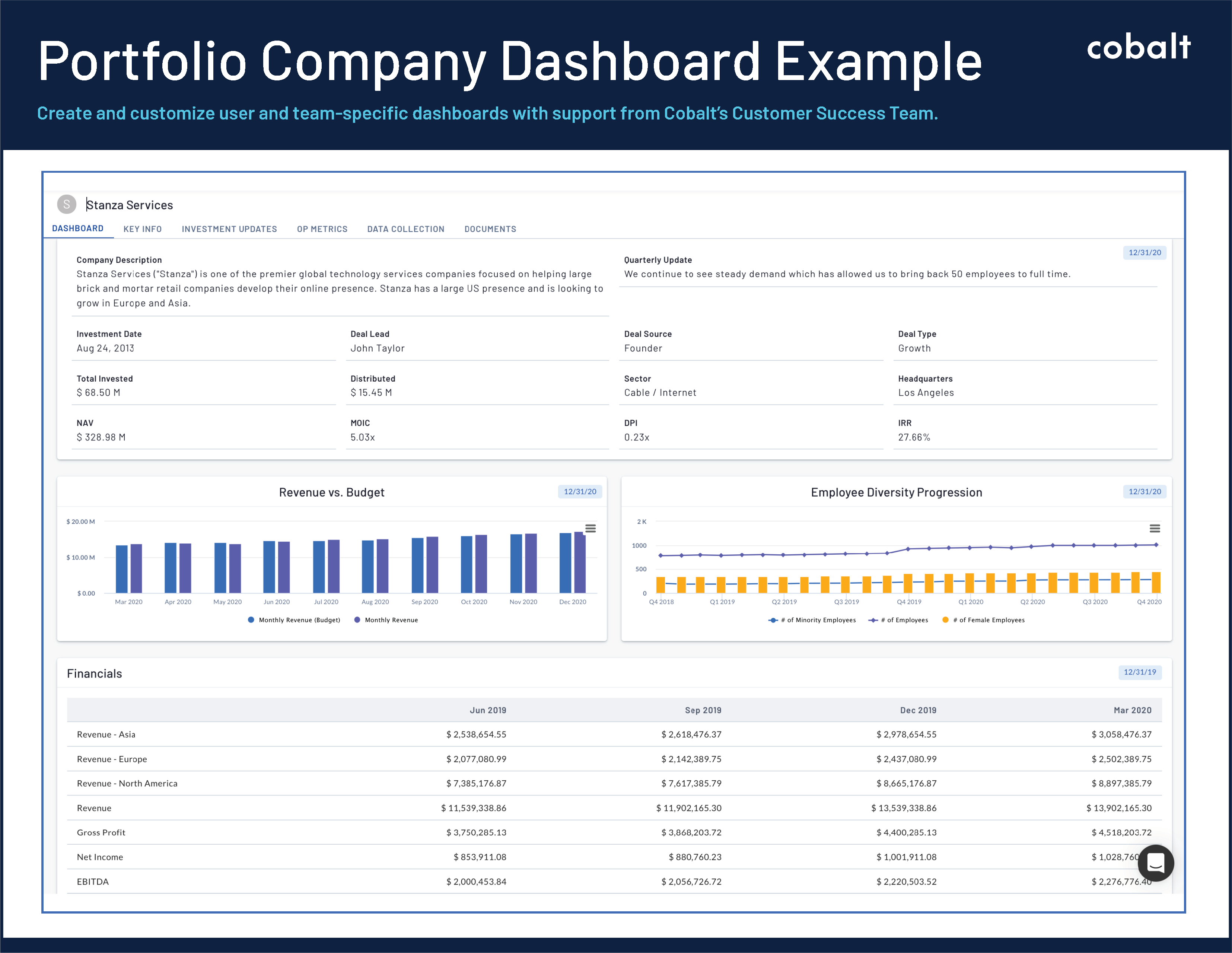
Task: Click the Total Invested value $ 68.50 M
Action: (98, 392)
